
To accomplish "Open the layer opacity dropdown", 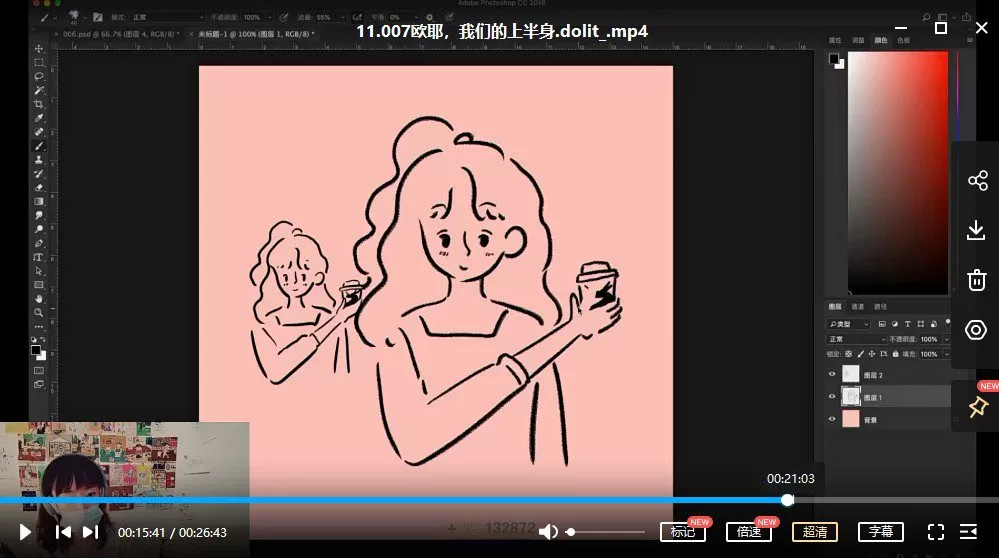I will coord(947,339).
